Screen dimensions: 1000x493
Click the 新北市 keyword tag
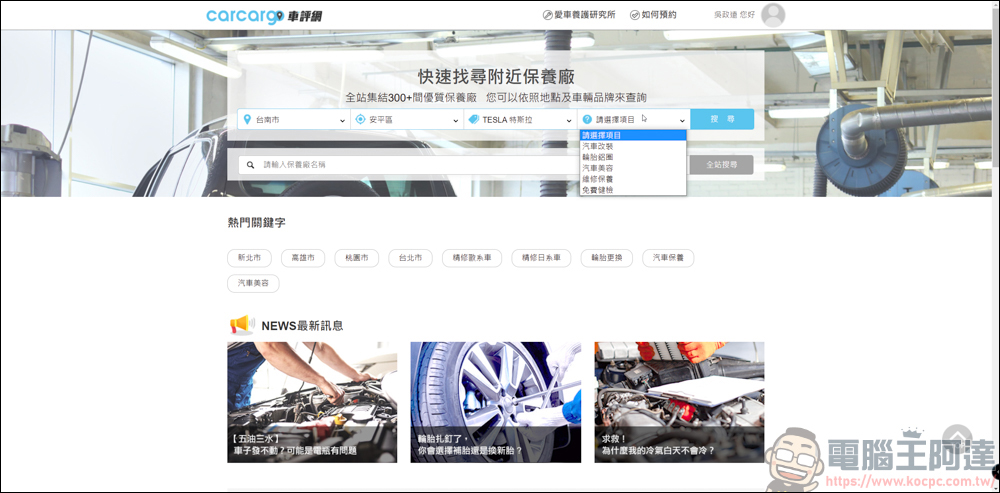click(249, 258)
